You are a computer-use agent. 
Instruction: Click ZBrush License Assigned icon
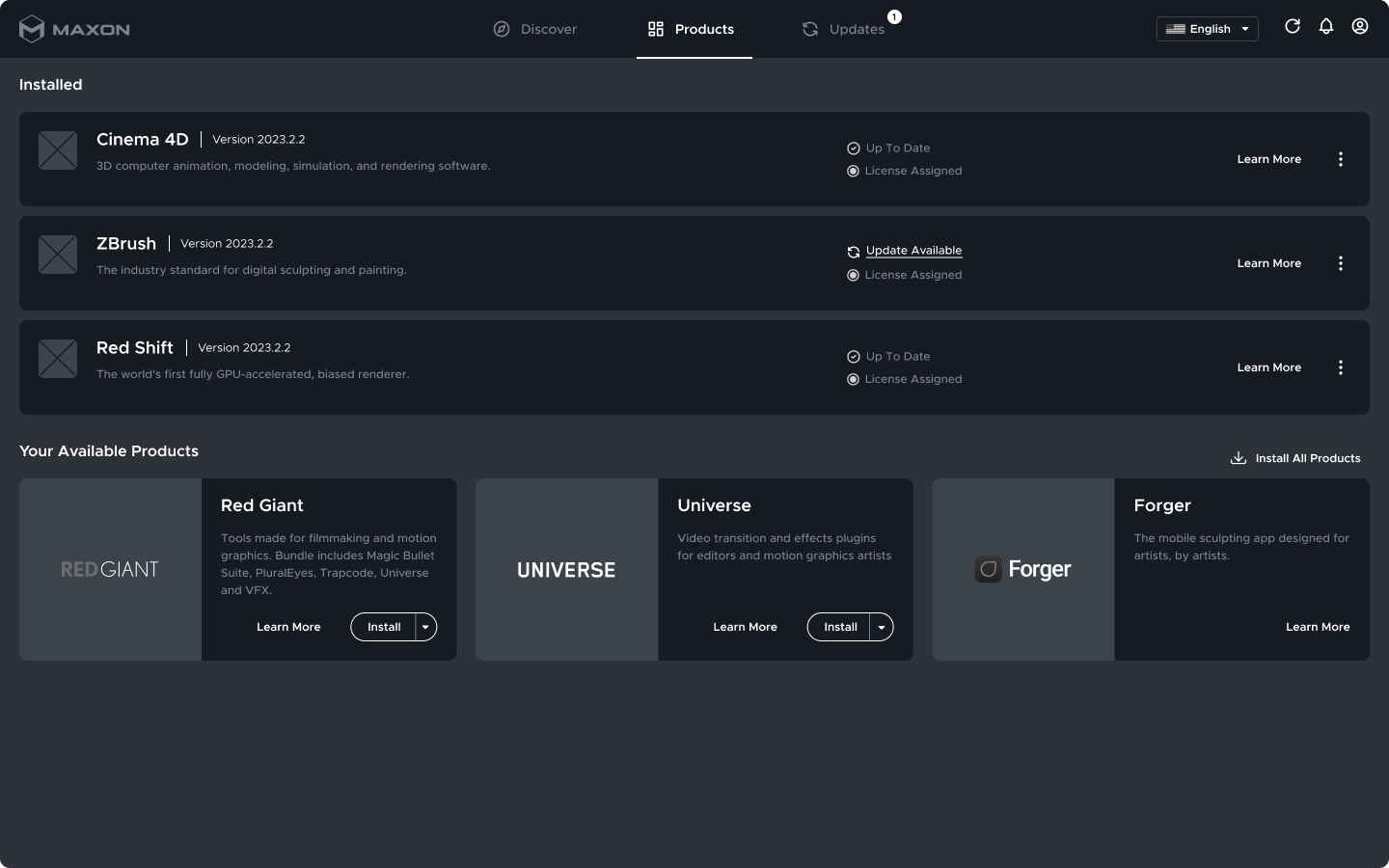[853, 276]
